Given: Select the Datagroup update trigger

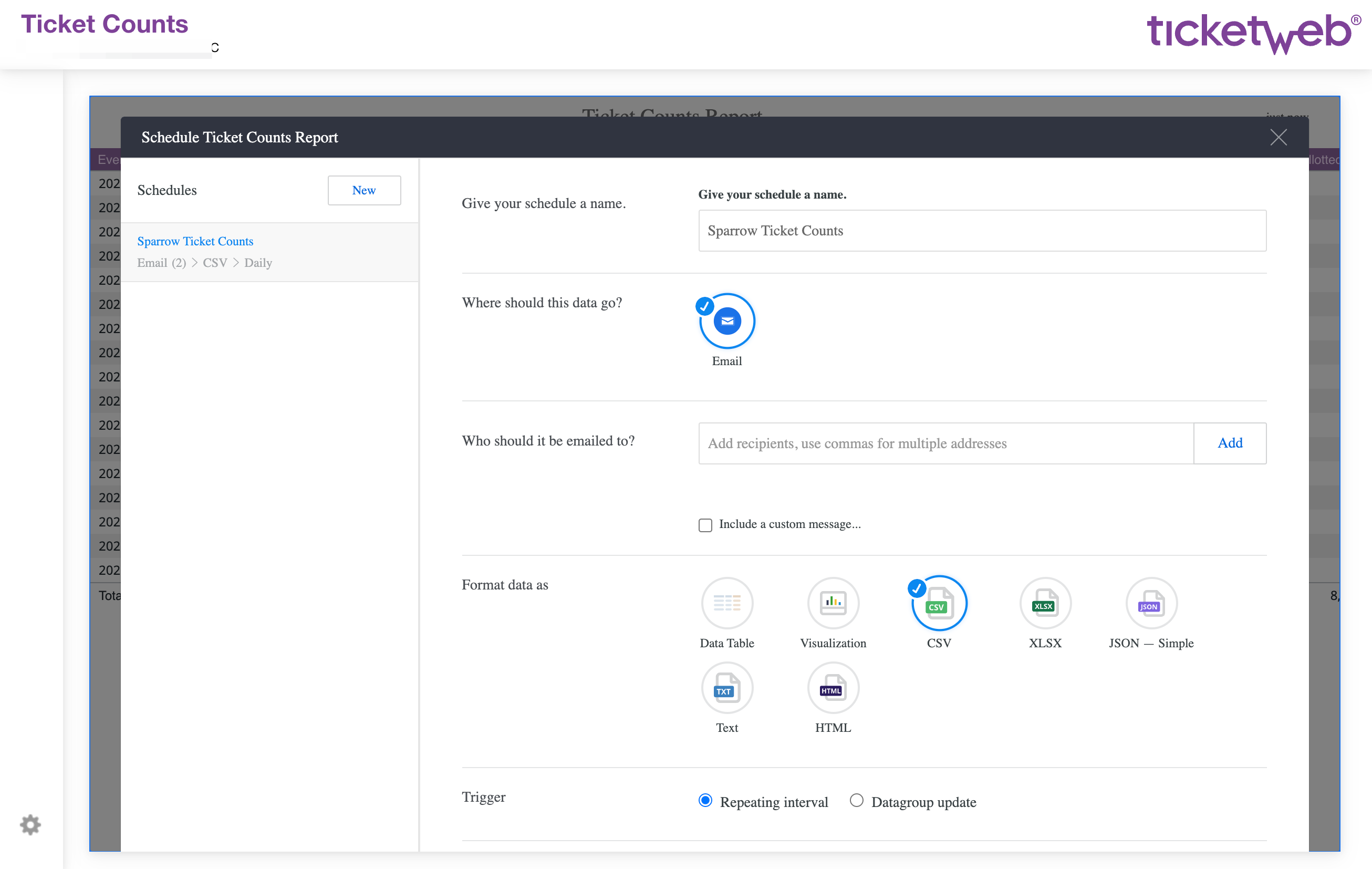Looking at the screenshot, I should pos(856,801).
